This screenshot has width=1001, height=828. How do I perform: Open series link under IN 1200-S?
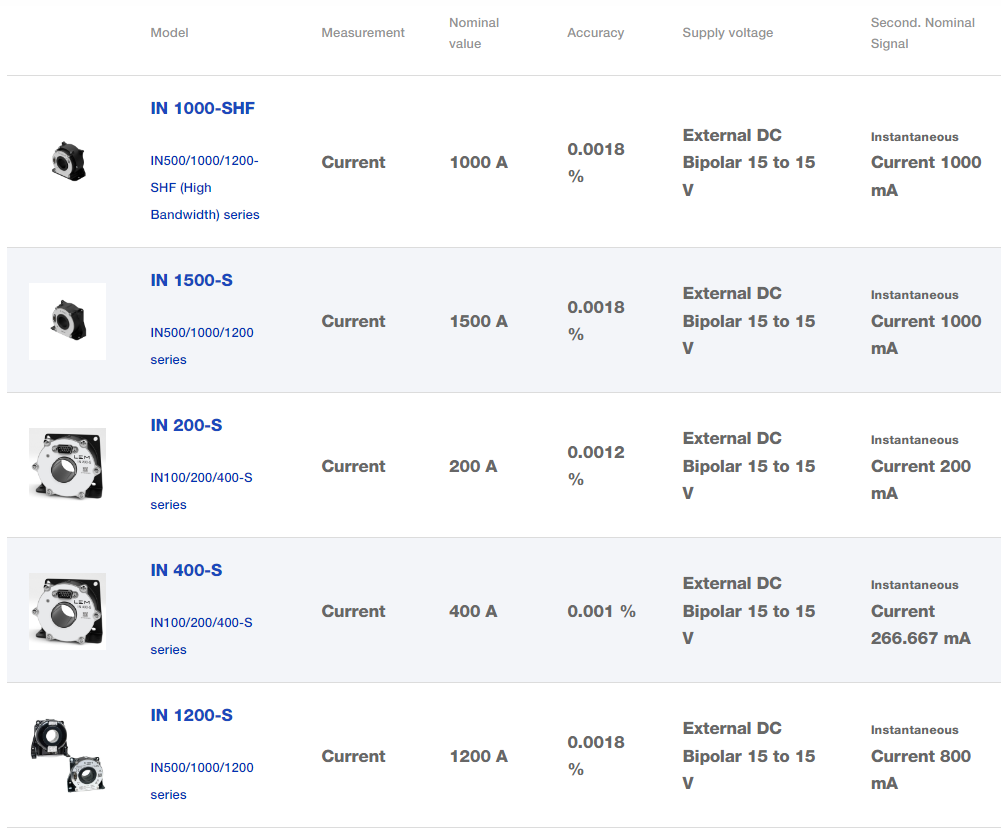[x=201, y=780]
